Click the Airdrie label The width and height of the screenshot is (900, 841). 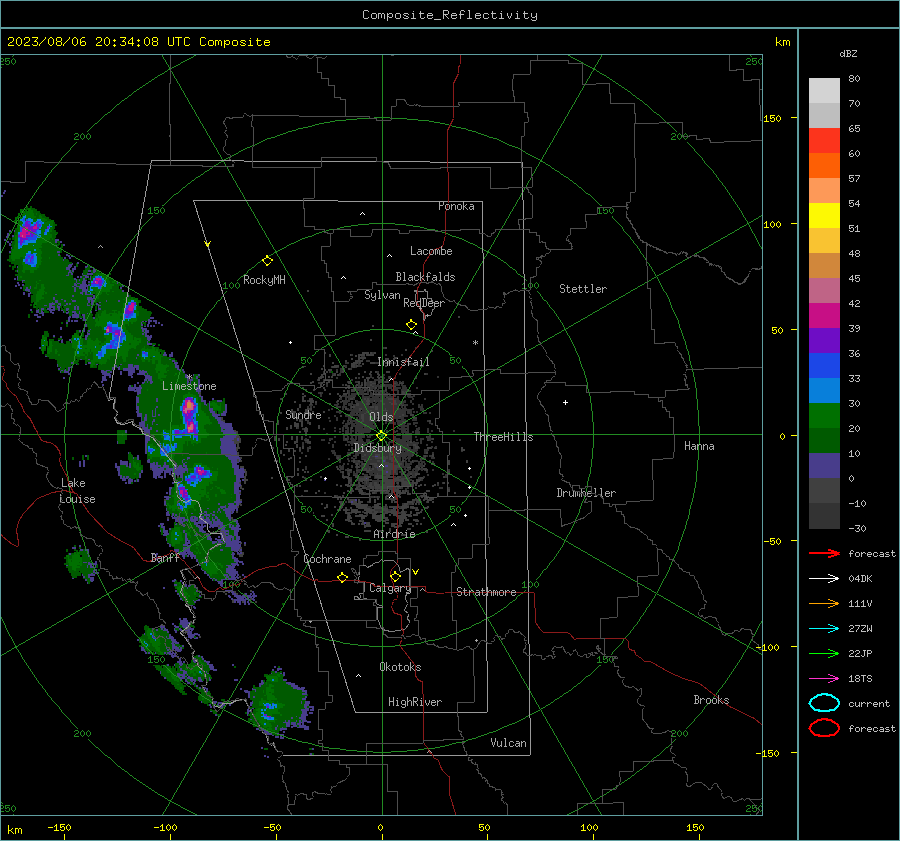coord(394,534)
